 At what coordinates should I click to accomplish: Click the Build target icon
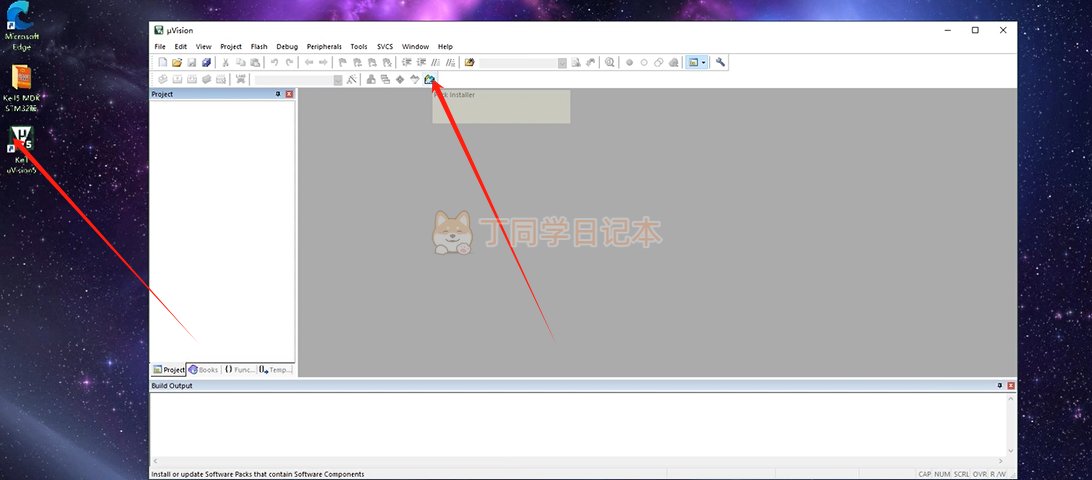click(177, 79)
